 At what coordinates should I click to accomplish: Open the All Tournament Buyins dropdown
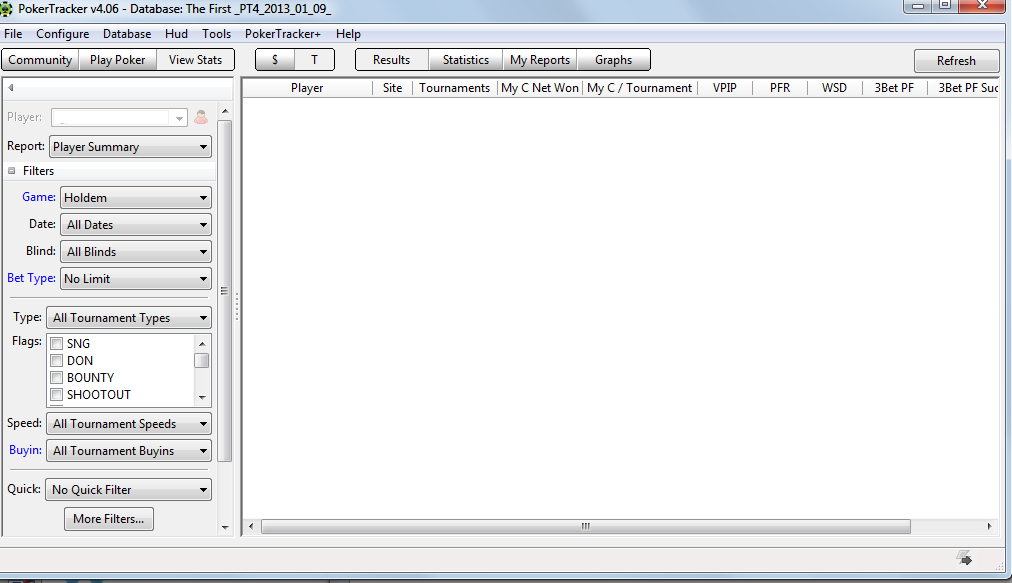coord(129,451)
